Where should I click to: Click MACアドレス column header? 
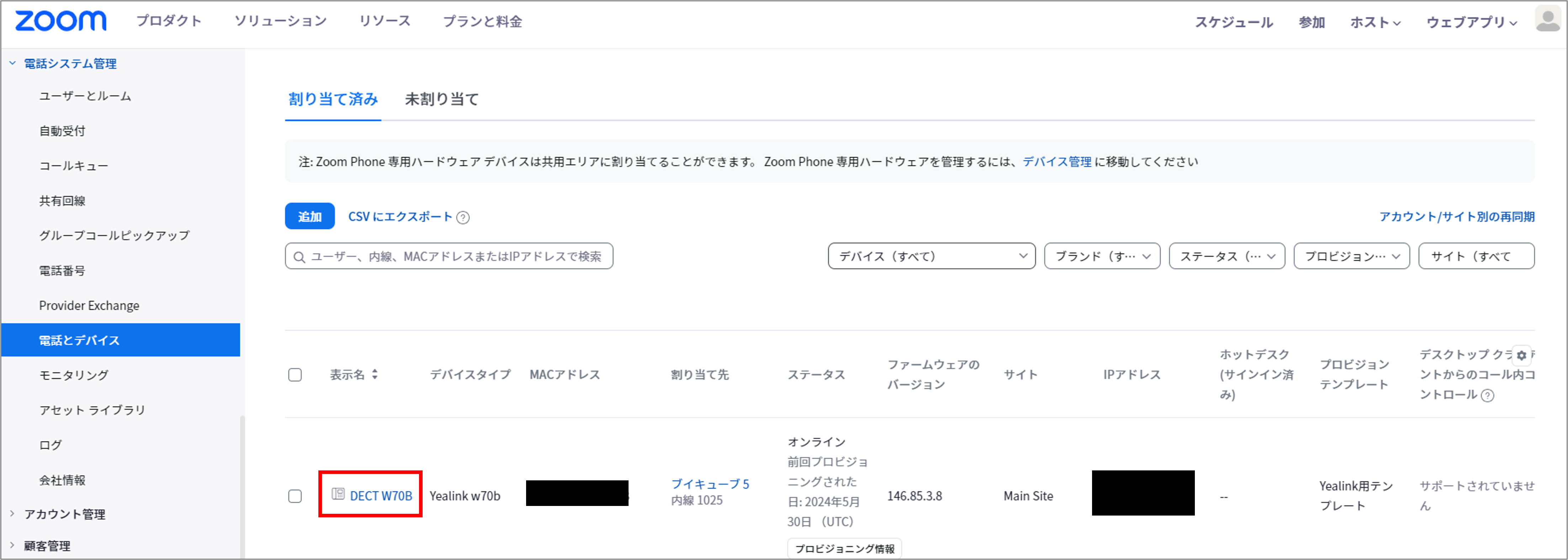point(565,374)
